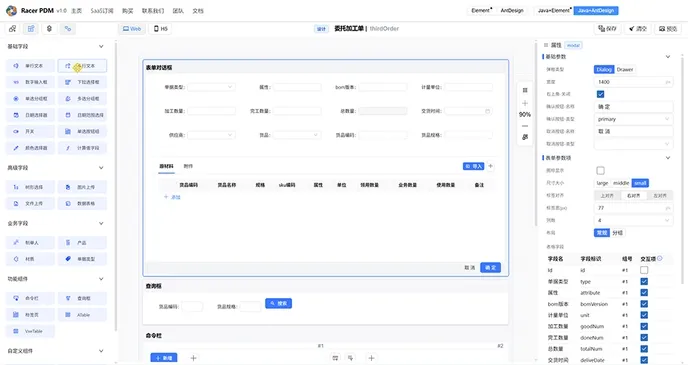This screenshot has width=688, height=365.
Task: Click the blue 确定 confirm button in dialog
Action: pyautogui.click(x=490, y=267)
